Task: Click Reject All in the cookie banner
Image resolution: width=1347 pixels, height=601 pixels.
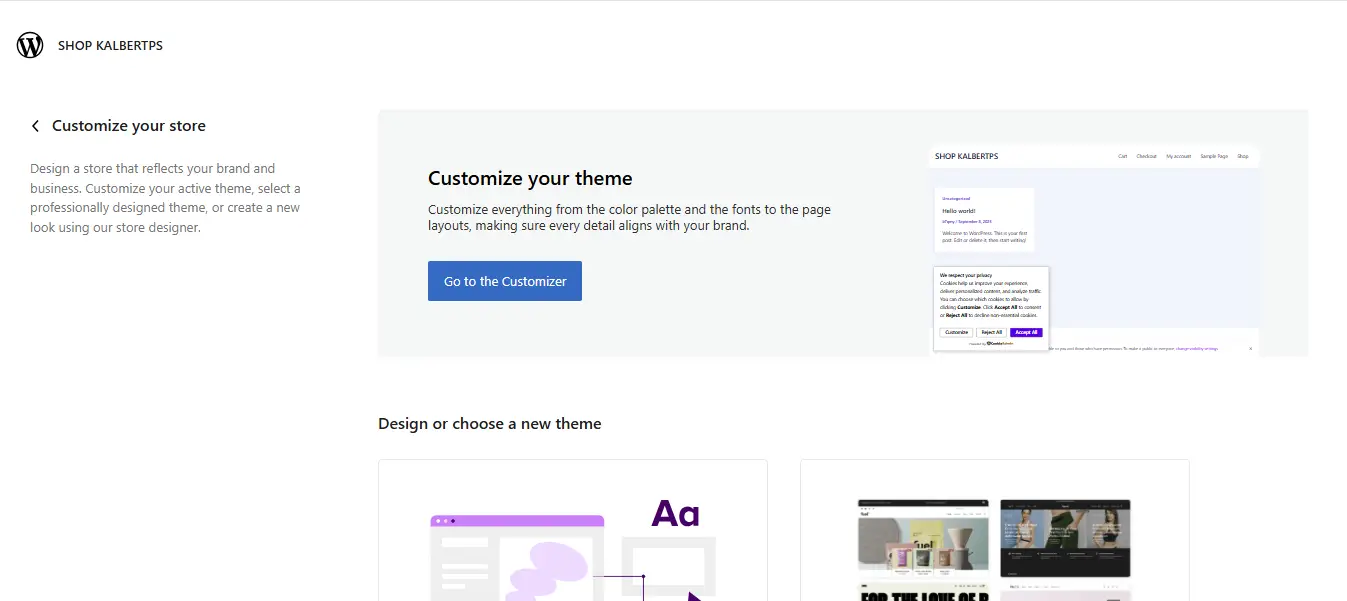Action: tap(991, 332)
